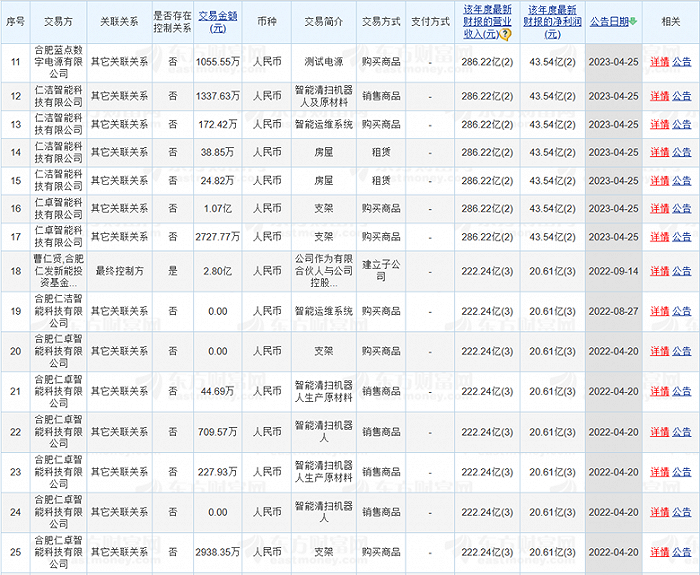Select the 227.93万 amount cell
Image resolution: width=700 pixels, height=575 pixels.
(x=218, y=472)
